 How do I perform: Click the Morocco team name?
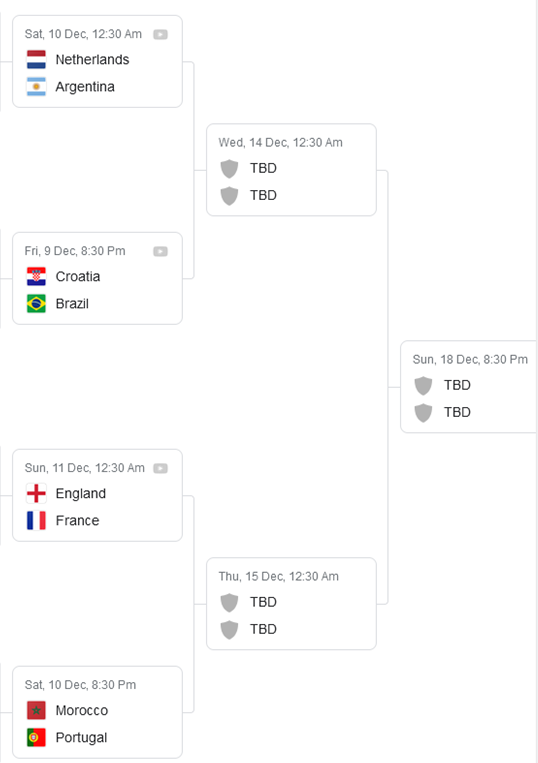tap(82, 710)
